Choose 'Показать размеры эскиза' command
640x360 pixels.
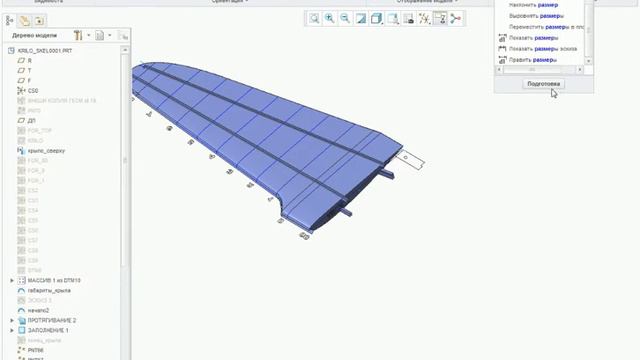point(543,49)
